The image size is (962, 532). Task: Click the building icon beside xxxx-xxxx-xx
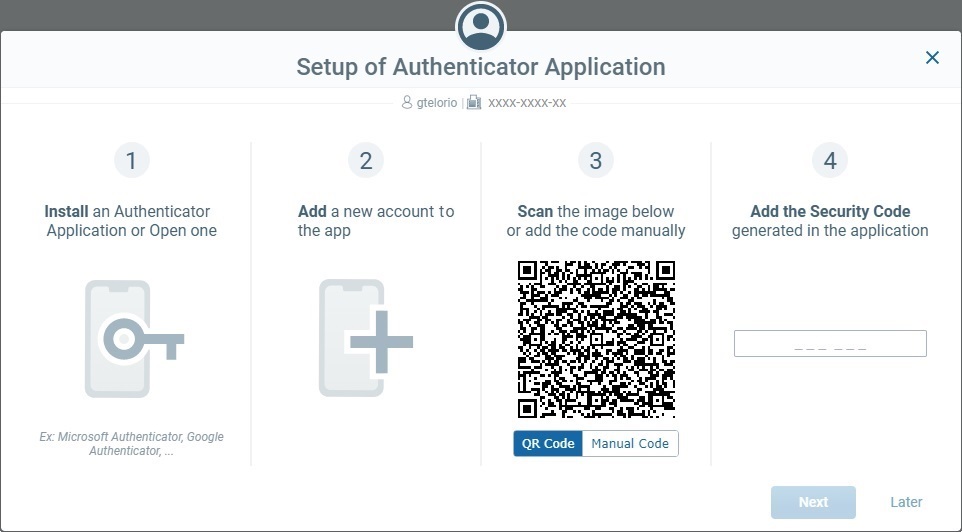[474, 103]
